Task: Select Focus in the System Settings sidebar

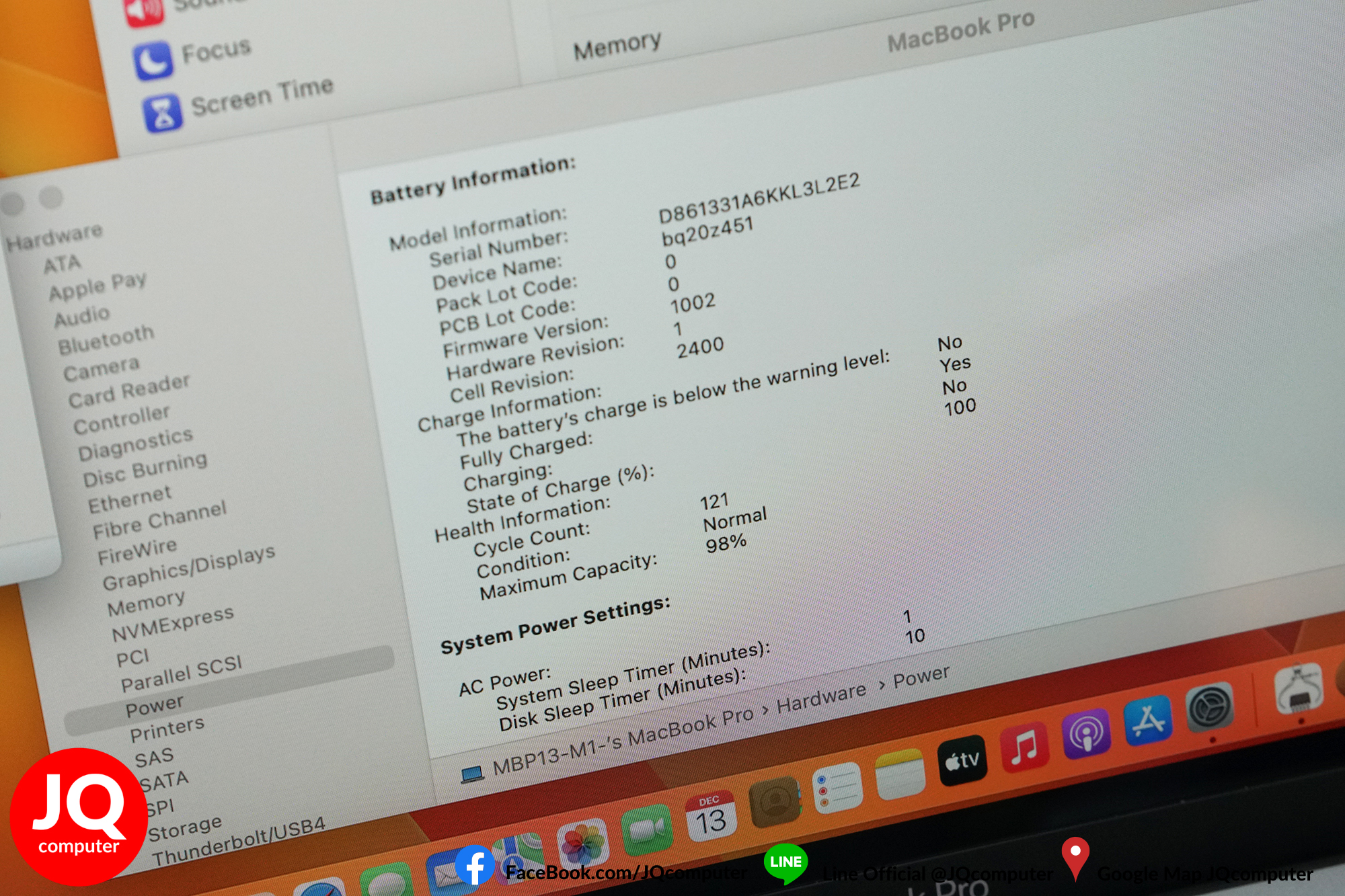Action: [217, 50]
